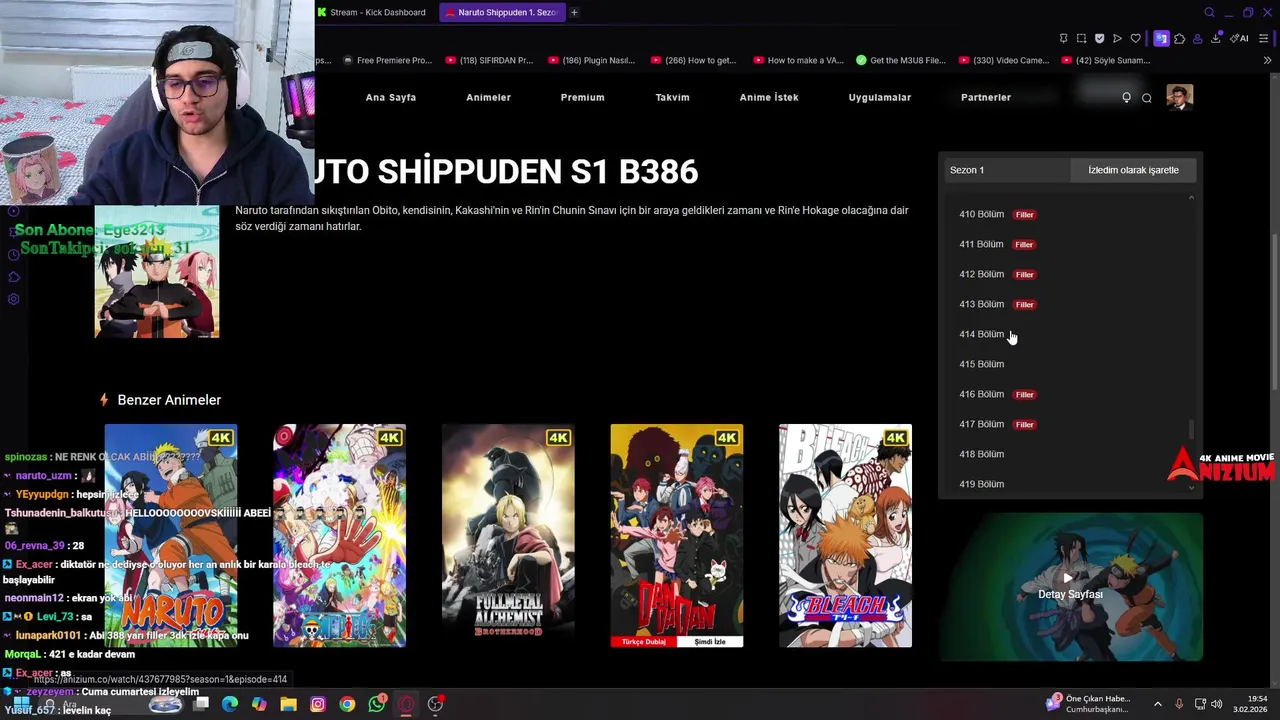Viewport: 1280px width, 720px height.
Task: Select episode 416 Bölüm
Action: pos(981,394)
